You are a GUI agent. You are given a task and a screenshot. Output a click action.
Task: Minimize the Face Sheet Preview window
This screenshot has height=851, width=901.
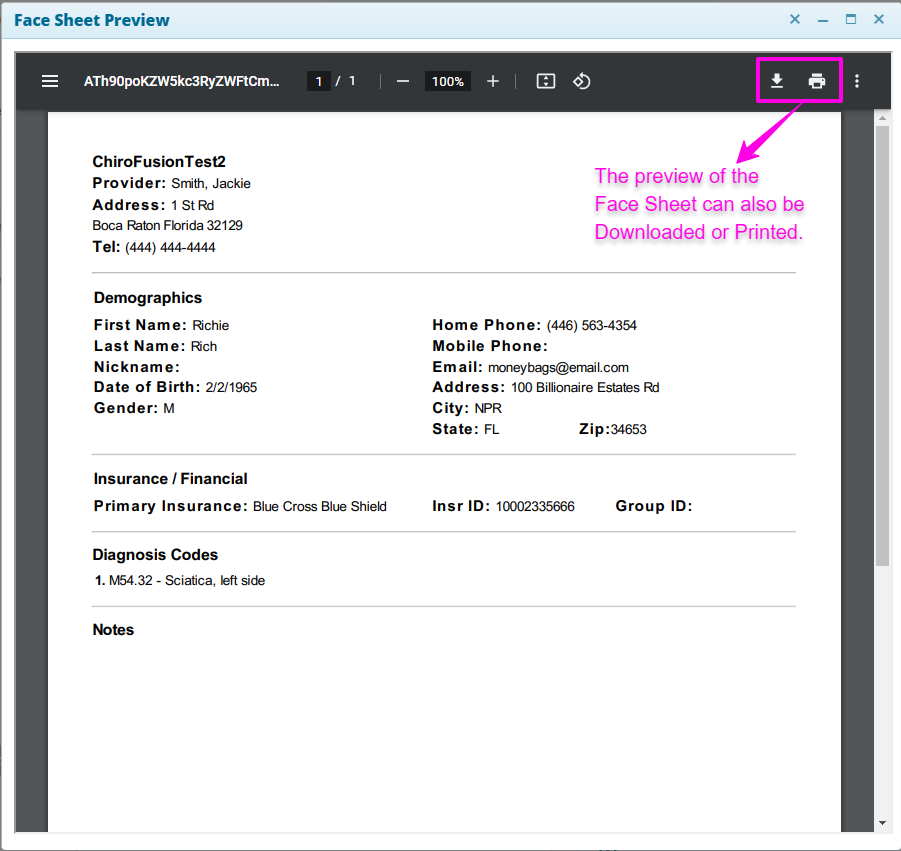coord(823,20)
